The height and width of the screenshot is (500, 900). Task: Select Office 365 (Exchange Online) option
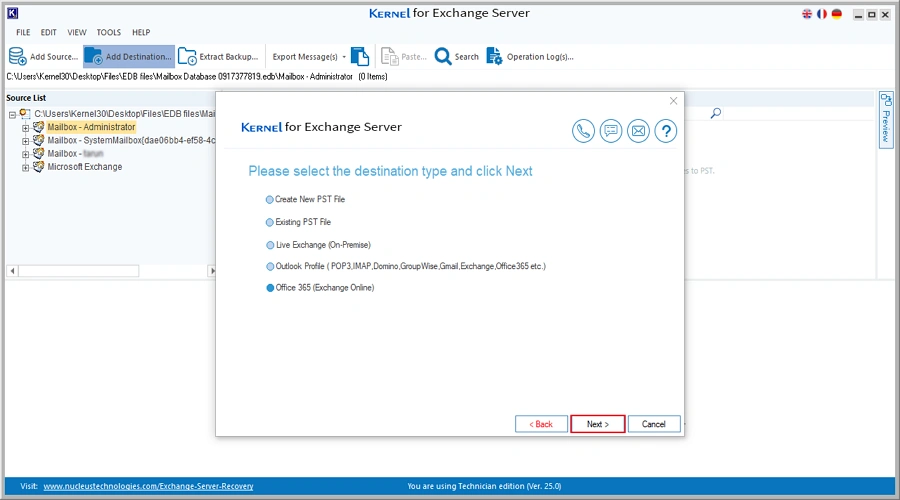(320, 288)
